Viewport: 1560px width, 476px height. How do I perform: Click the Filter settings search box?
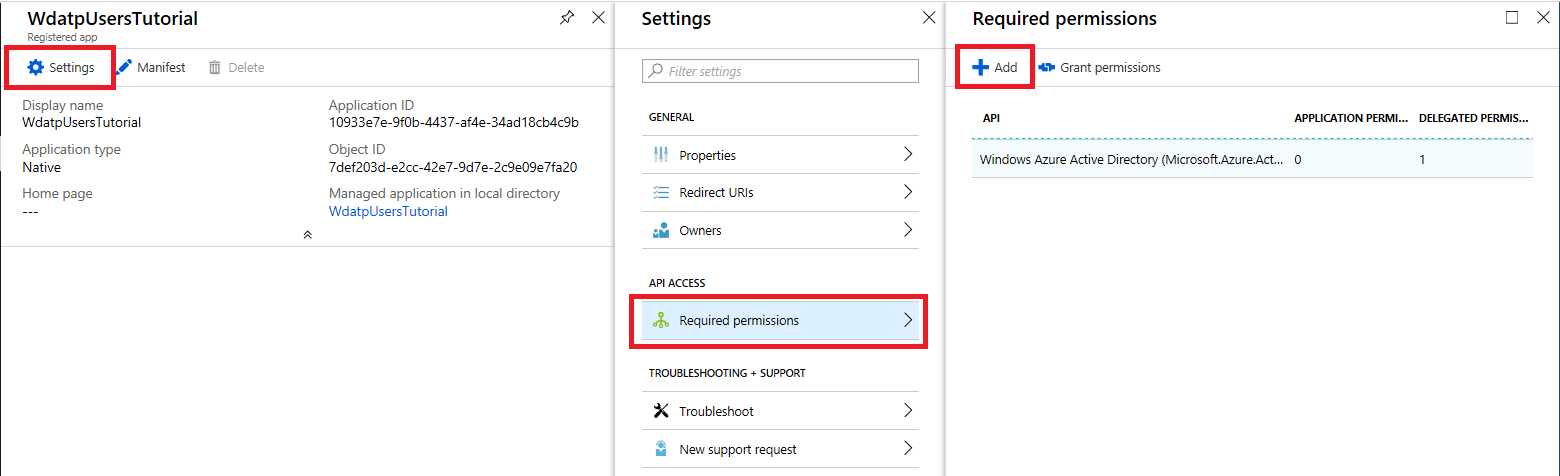tap(780, 71)
